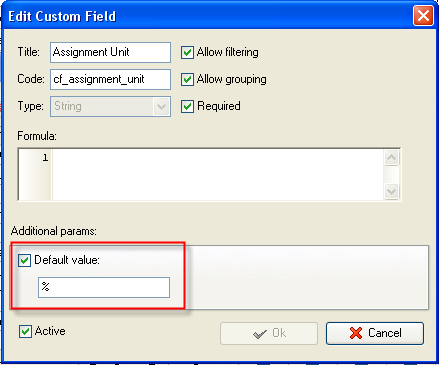The height and width of the screenshot is (365, 439).
Task: Click the red X icon on Cancel
Action: click(356, 333)
